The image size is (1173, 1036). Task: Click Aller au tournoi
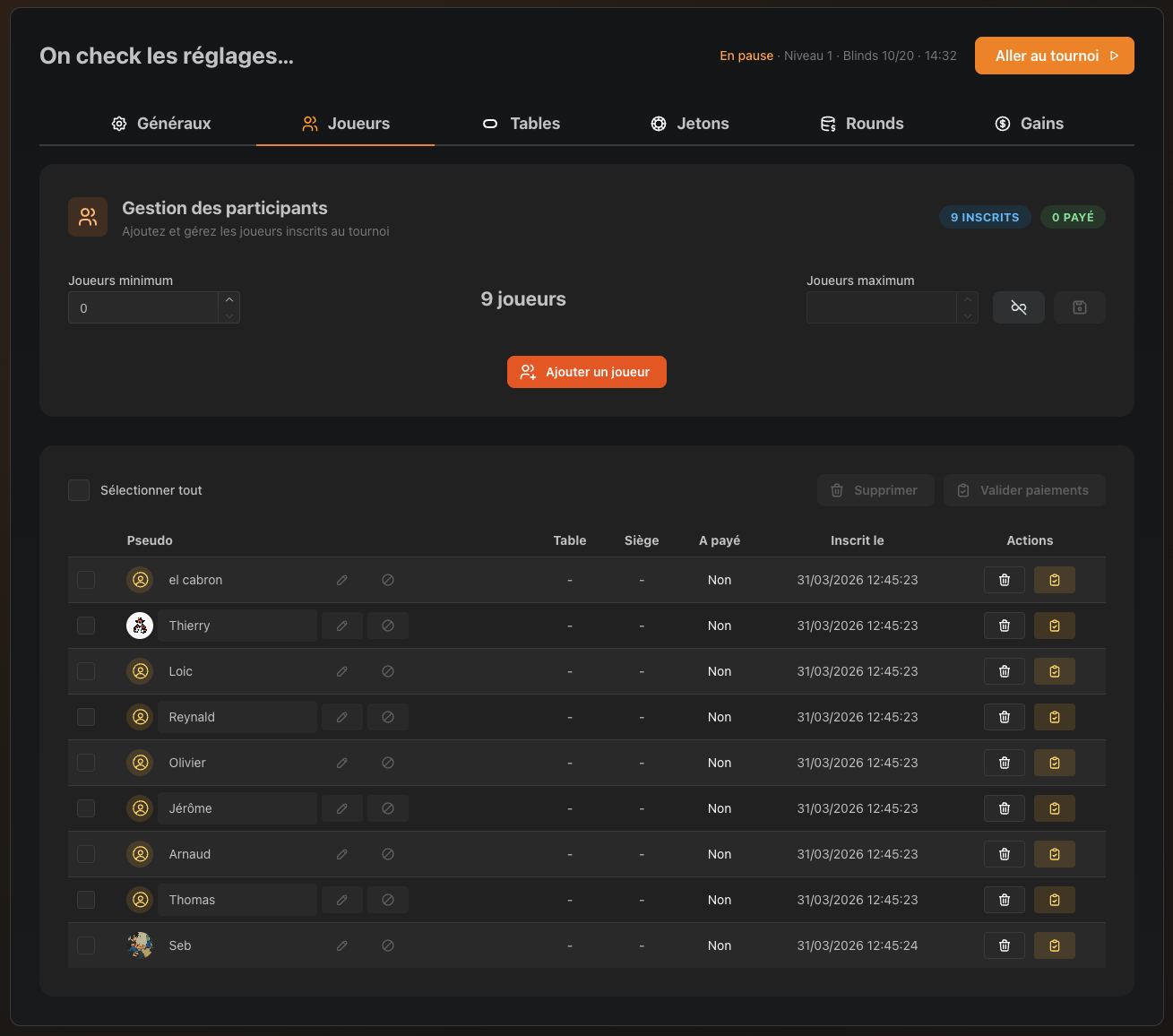tap(1054, 56)
